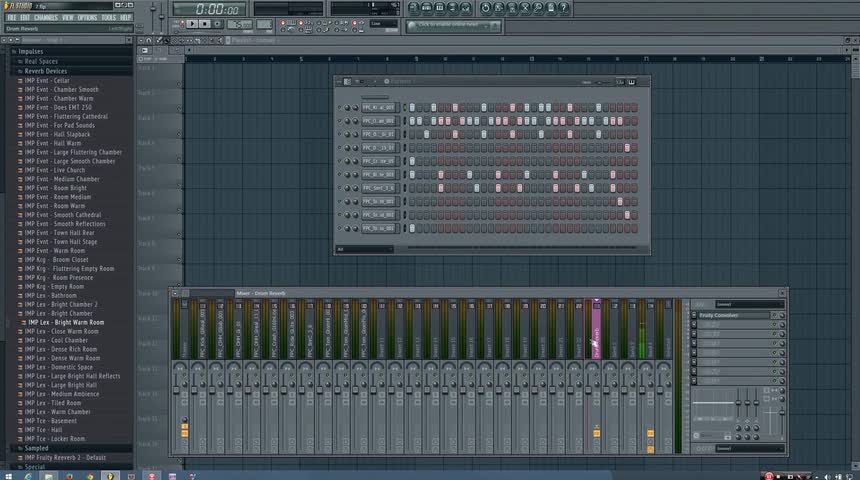Click the playlist menu icon at top left of playlist
860x480 pixels.
141,40
